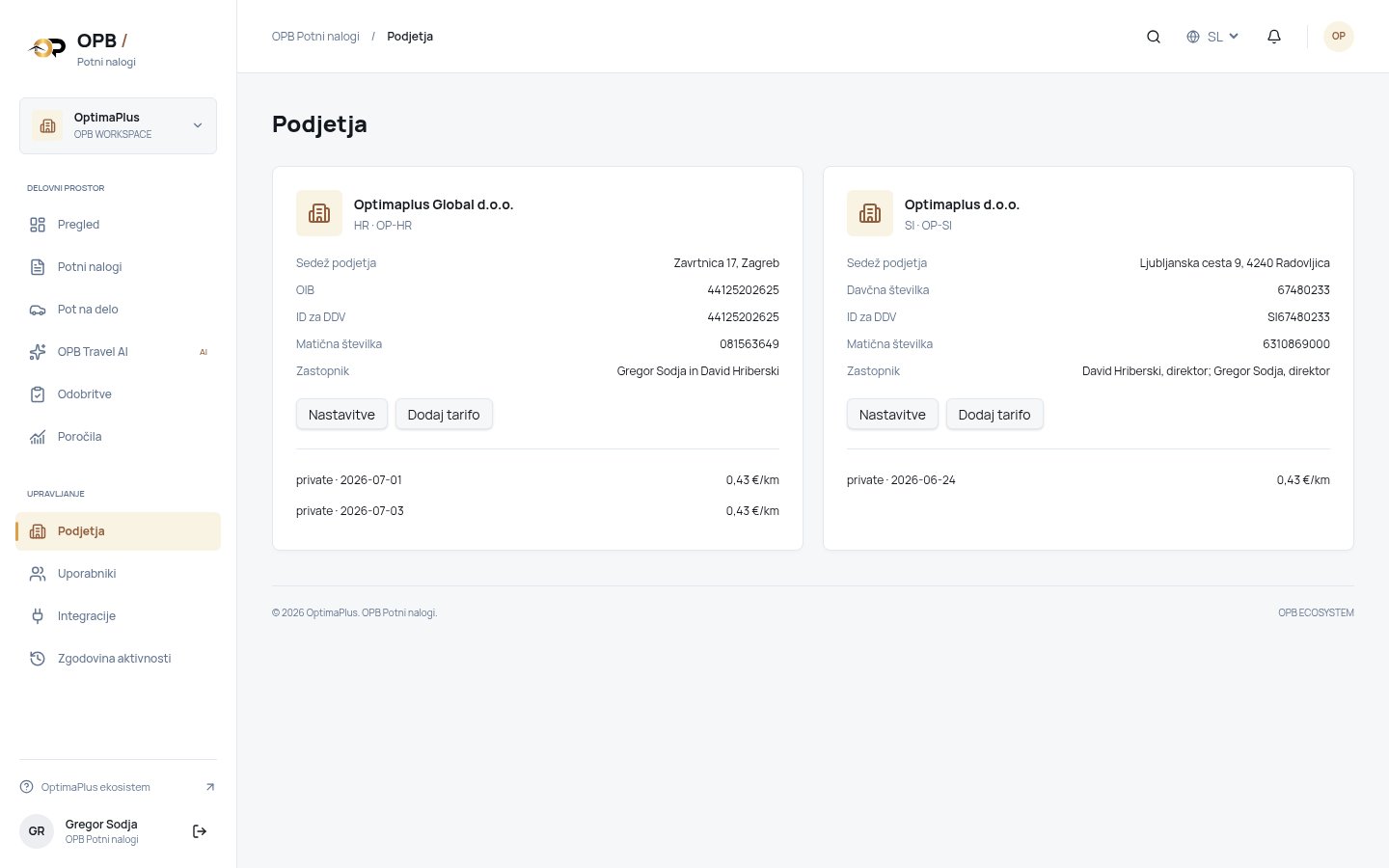The height and width of the screenshot is (868, 1389).
Task: Click the address Zavrtnica 17, Zagreb
Action: pos(726,263)
